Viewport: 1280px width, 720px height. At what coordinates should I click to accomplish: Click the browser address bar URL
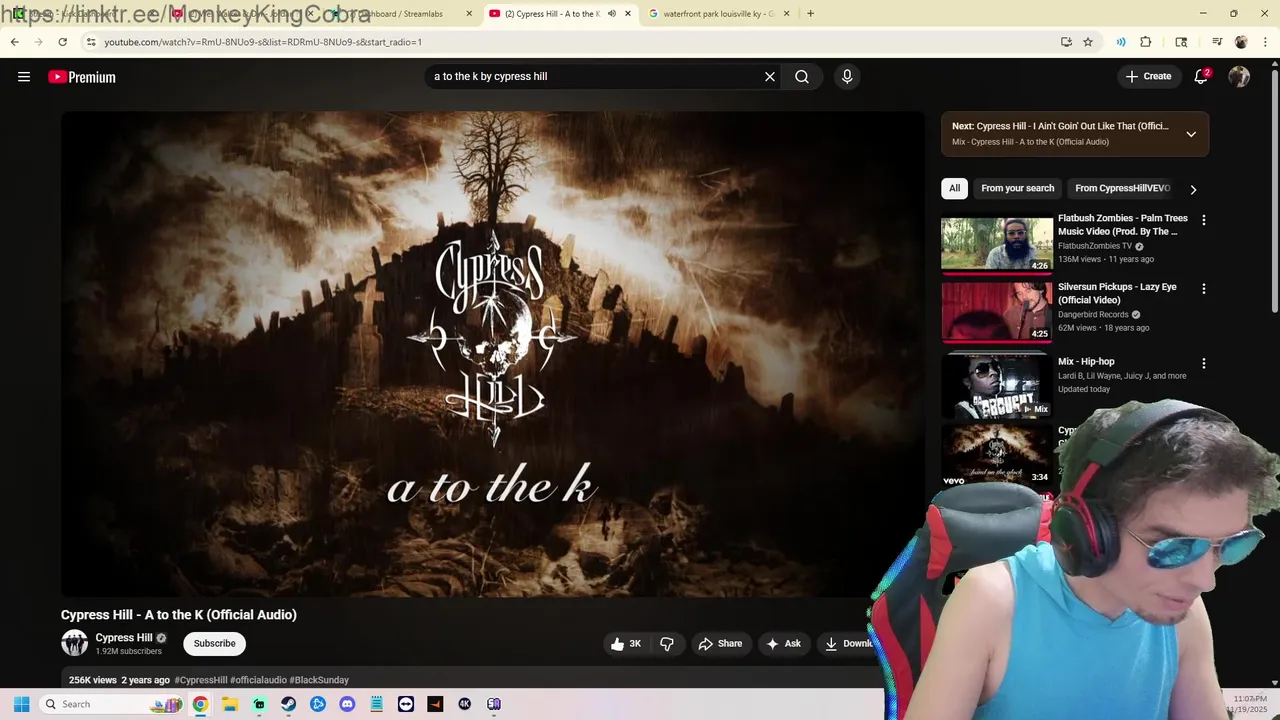[263, 42]
